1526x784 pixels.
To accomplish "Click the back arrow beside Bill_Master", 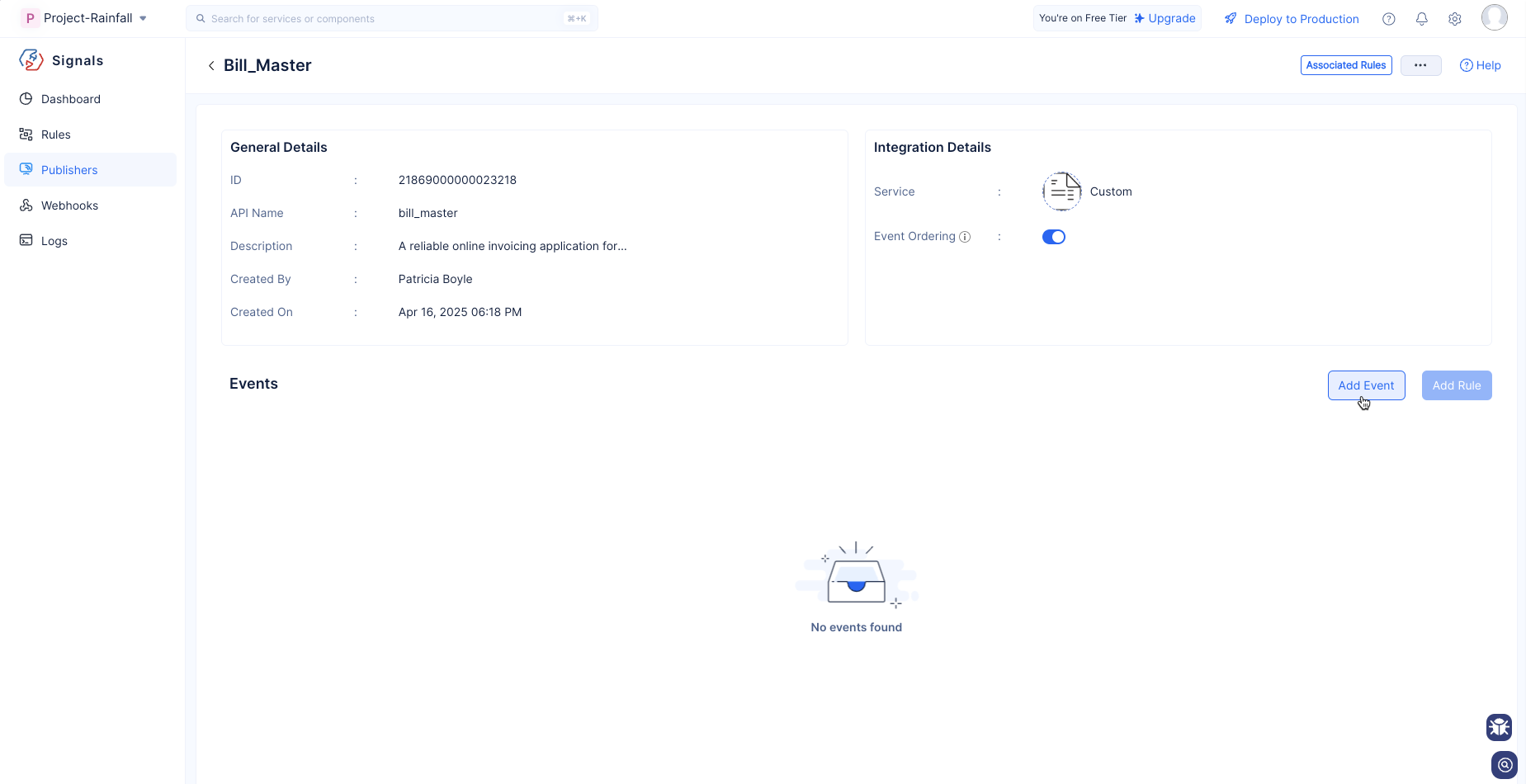I will (x=211, y=66).
